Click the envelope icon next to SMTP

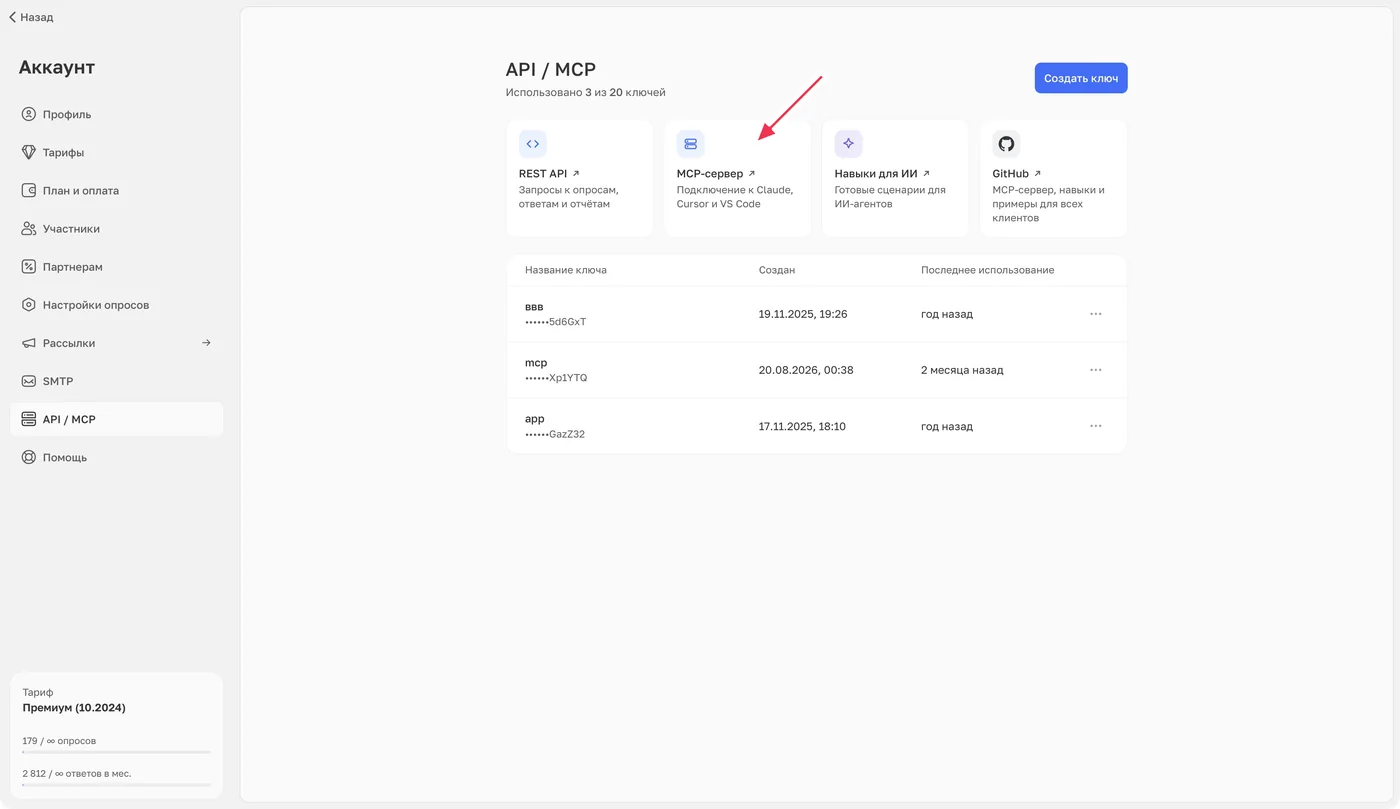click(x=29, y=380)
